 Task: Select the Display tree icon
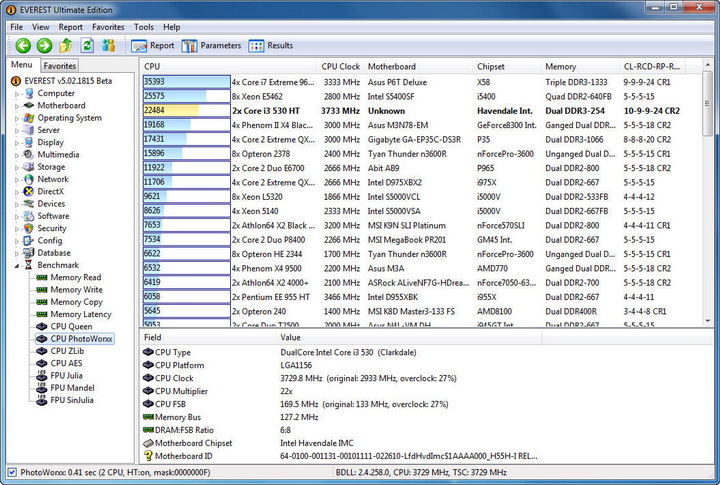(x=29, y=142)
